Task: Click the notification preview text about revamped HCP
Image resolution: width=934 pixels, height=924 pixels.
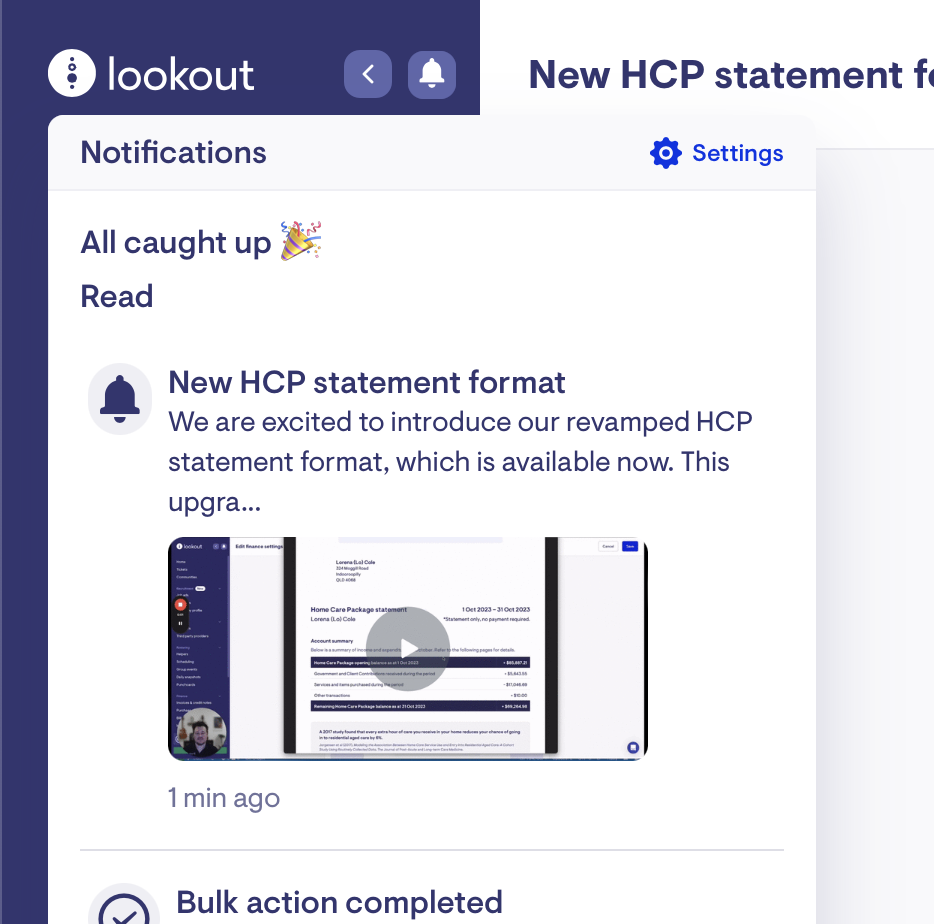Action: click(x=460, y=462)
